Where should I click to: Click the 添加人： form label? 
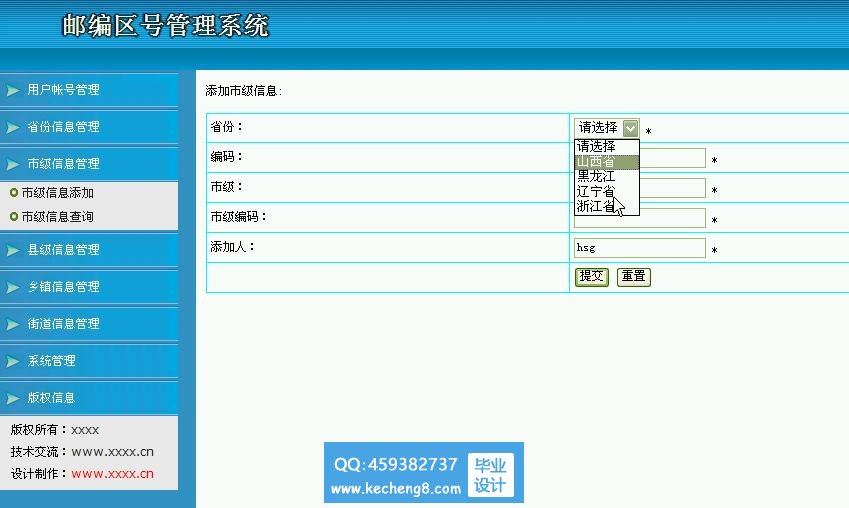[232, 247]
